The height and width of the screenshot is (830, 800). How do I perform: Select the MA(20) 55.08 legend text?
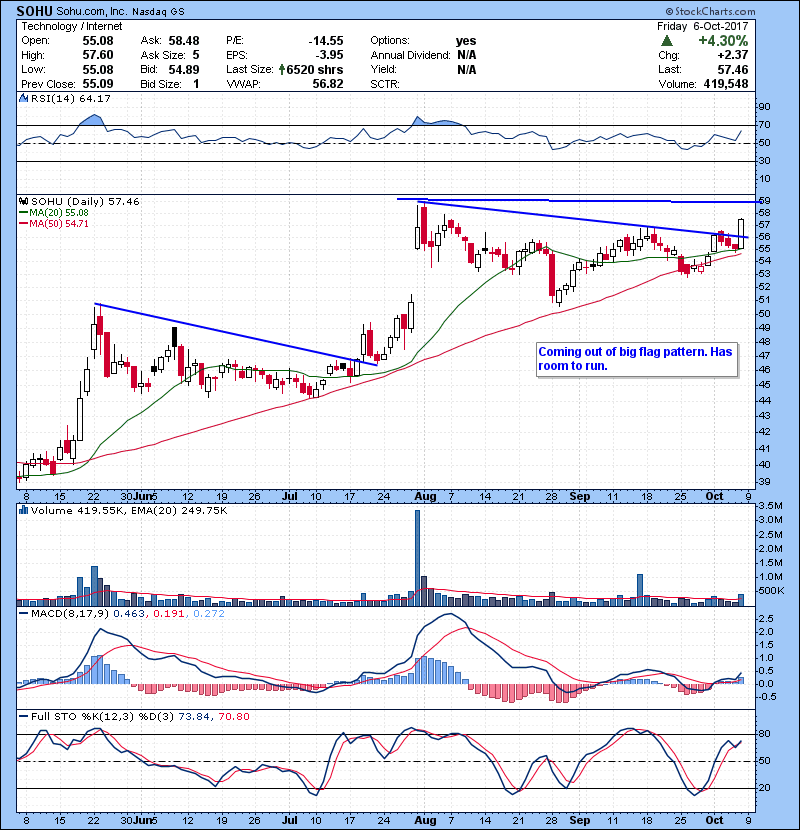[59, 213]
